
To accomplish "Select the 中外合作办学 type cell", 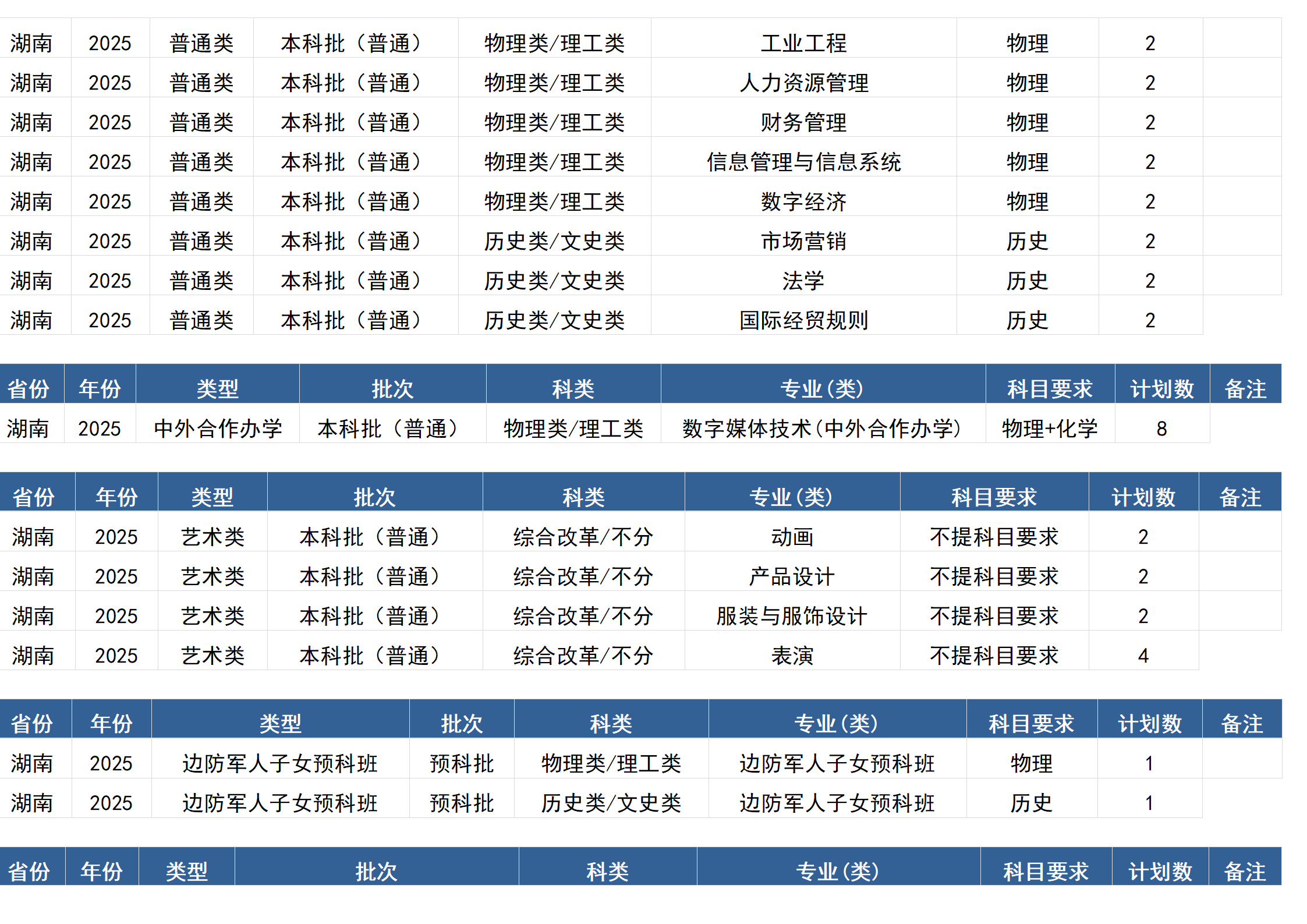I will point(218,429).
